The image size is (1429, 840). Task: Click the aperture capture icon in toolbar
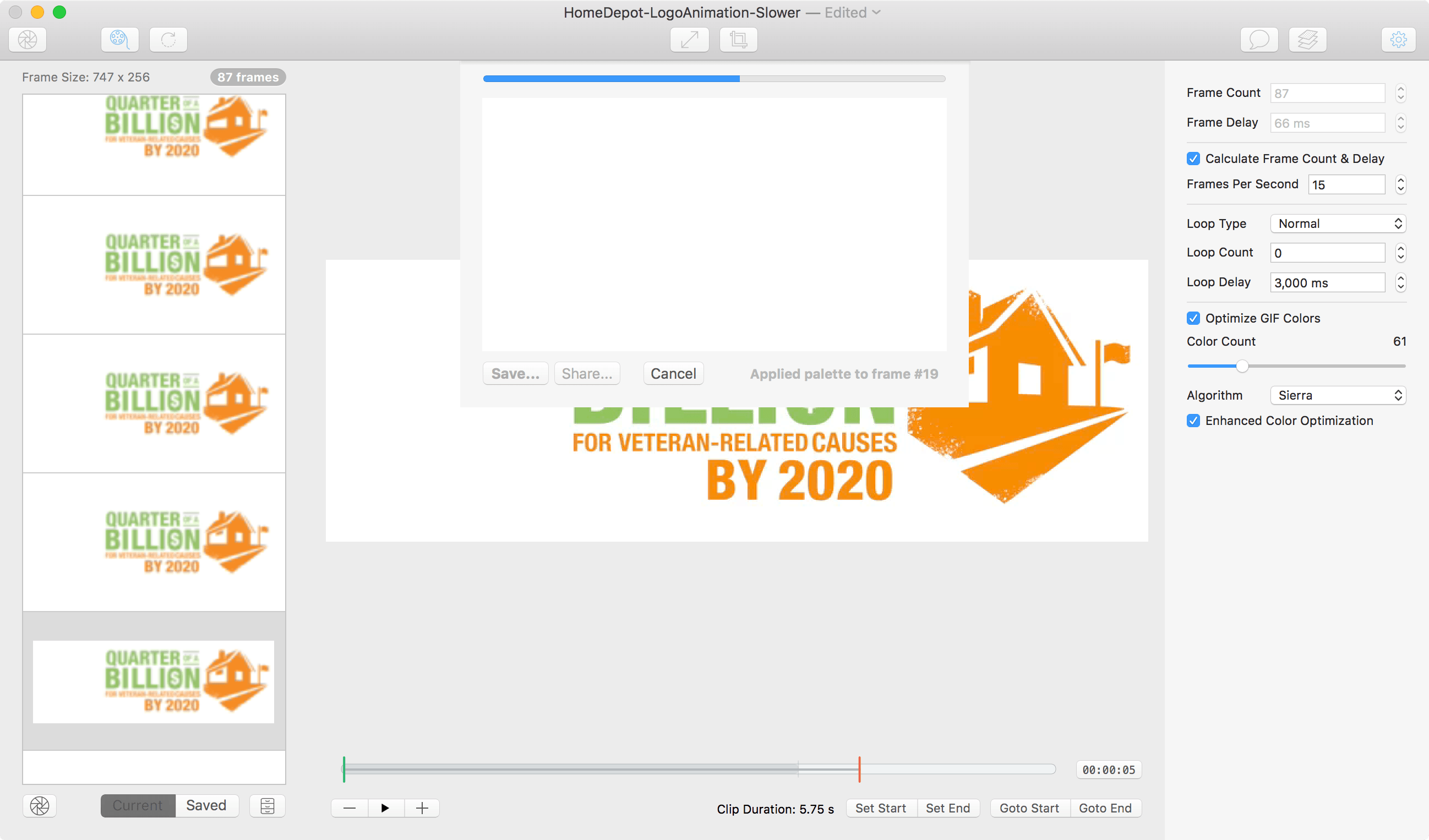[27, 40]
